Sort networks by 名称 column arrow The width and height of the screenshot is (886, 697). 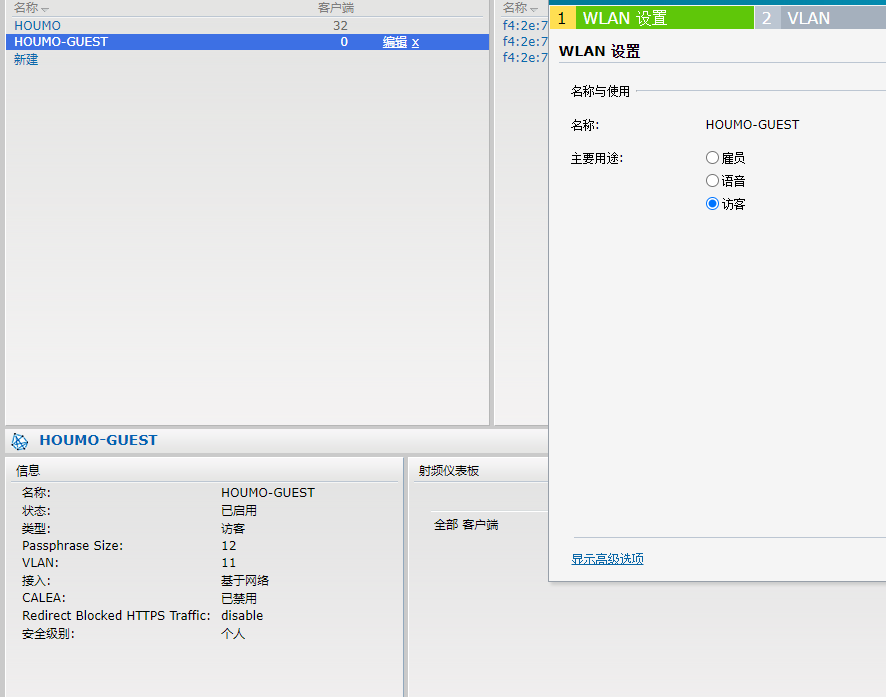coord(45,10)
